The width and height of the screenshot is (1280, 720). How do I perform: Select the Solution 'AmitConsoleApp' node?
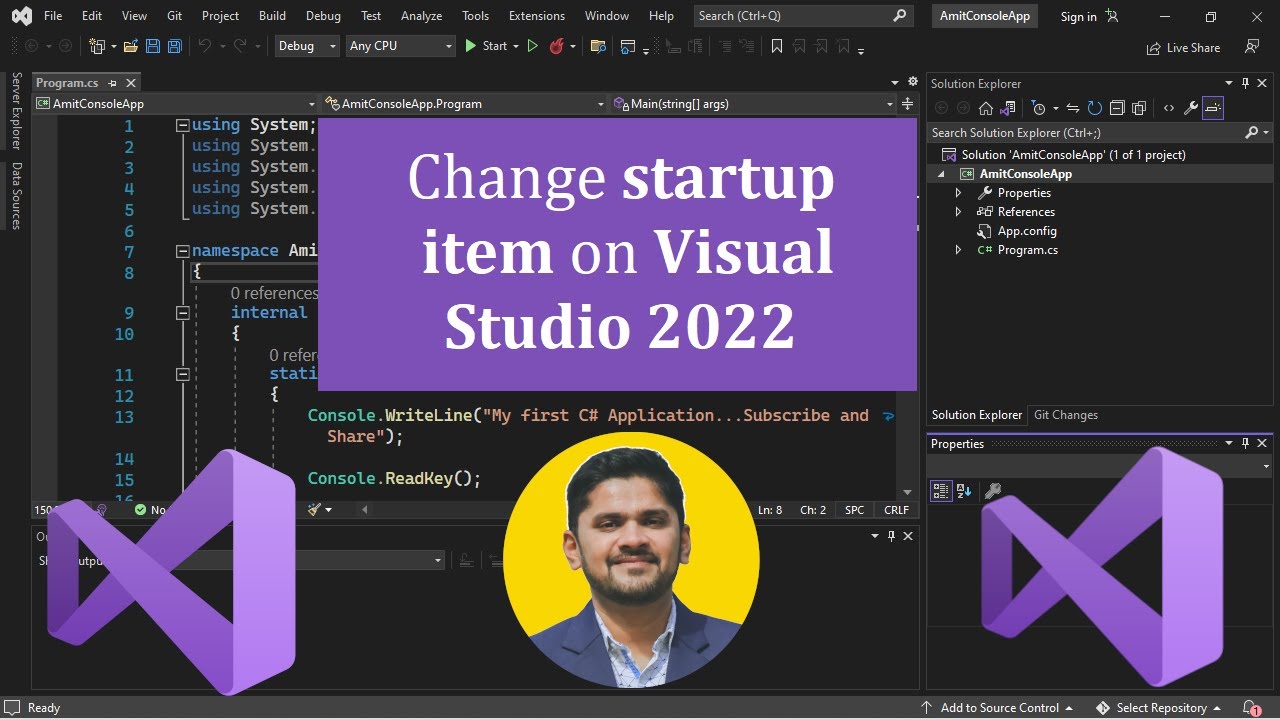coord(1073,155)
